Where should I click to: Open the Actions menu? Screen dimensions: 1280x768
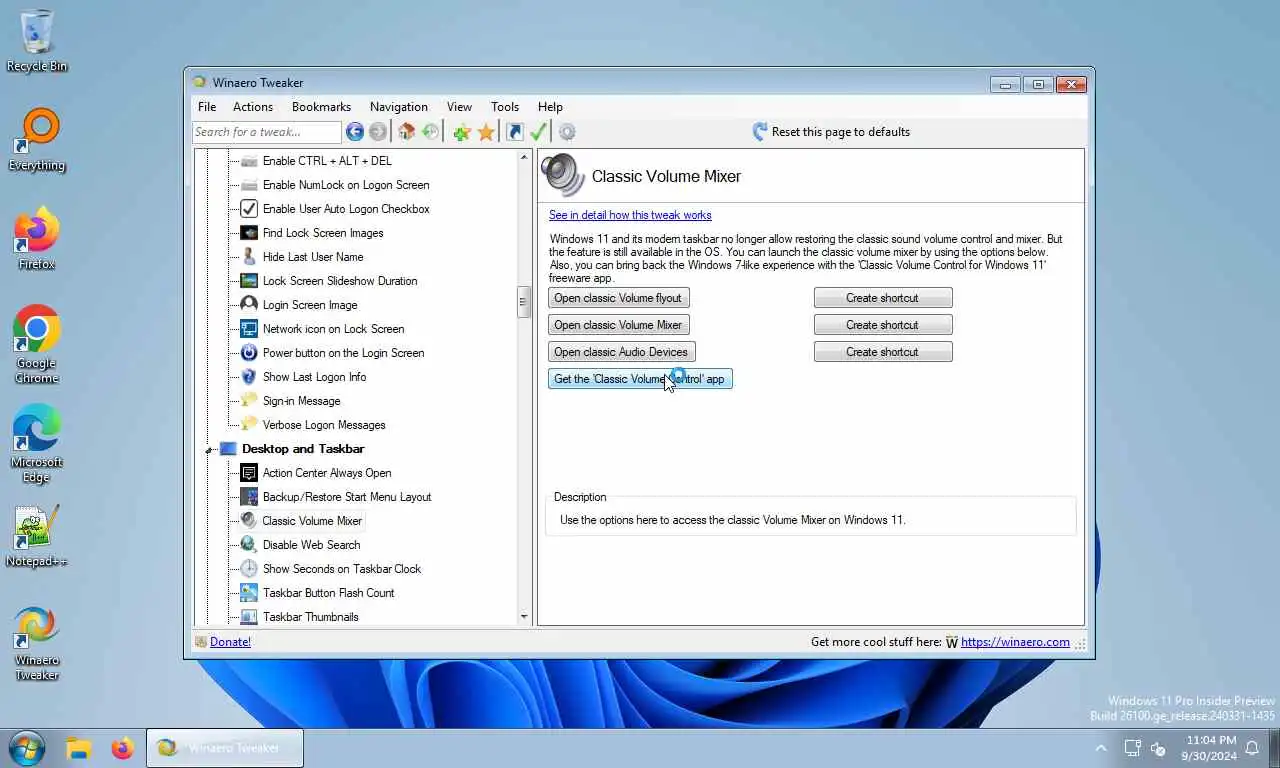click(x=253, y=107)
